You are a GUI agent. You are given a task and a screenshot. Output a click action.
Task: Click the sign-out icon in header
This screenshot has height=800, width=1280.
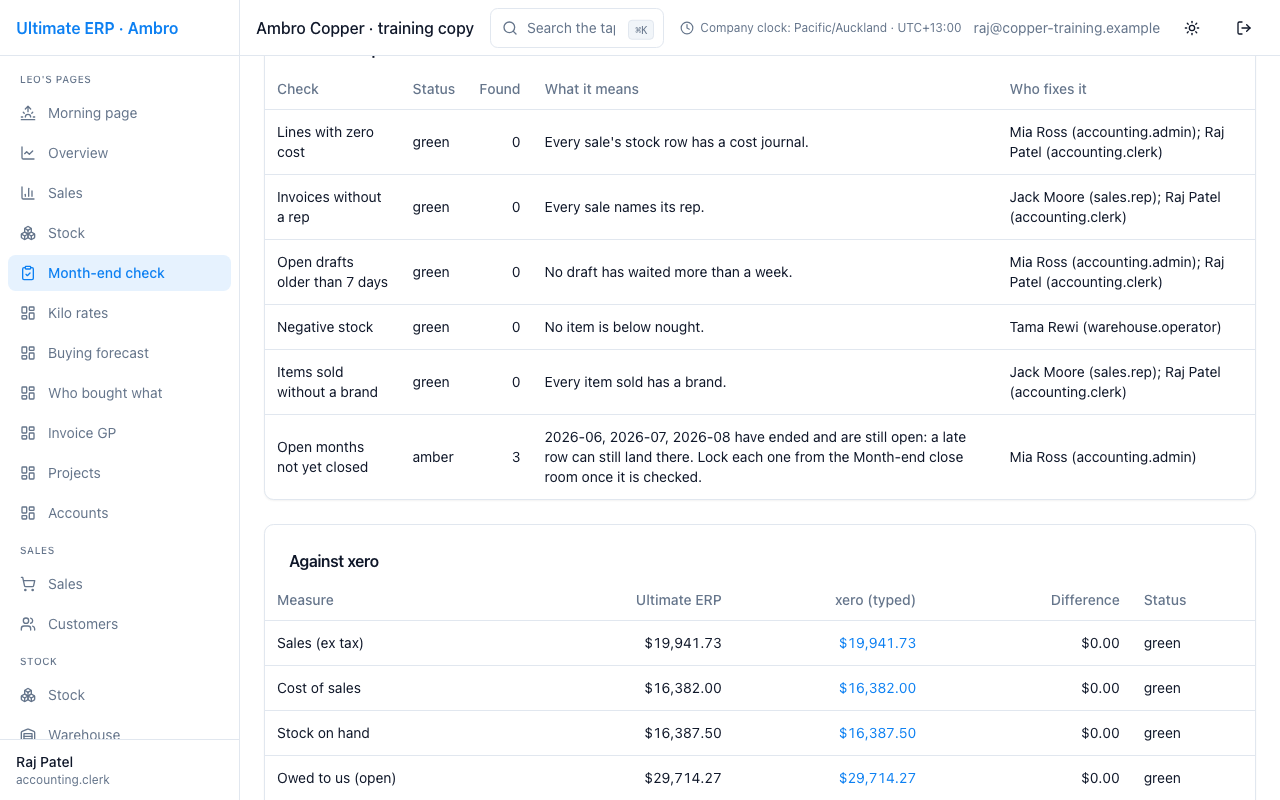click(x=1244, y=28)
